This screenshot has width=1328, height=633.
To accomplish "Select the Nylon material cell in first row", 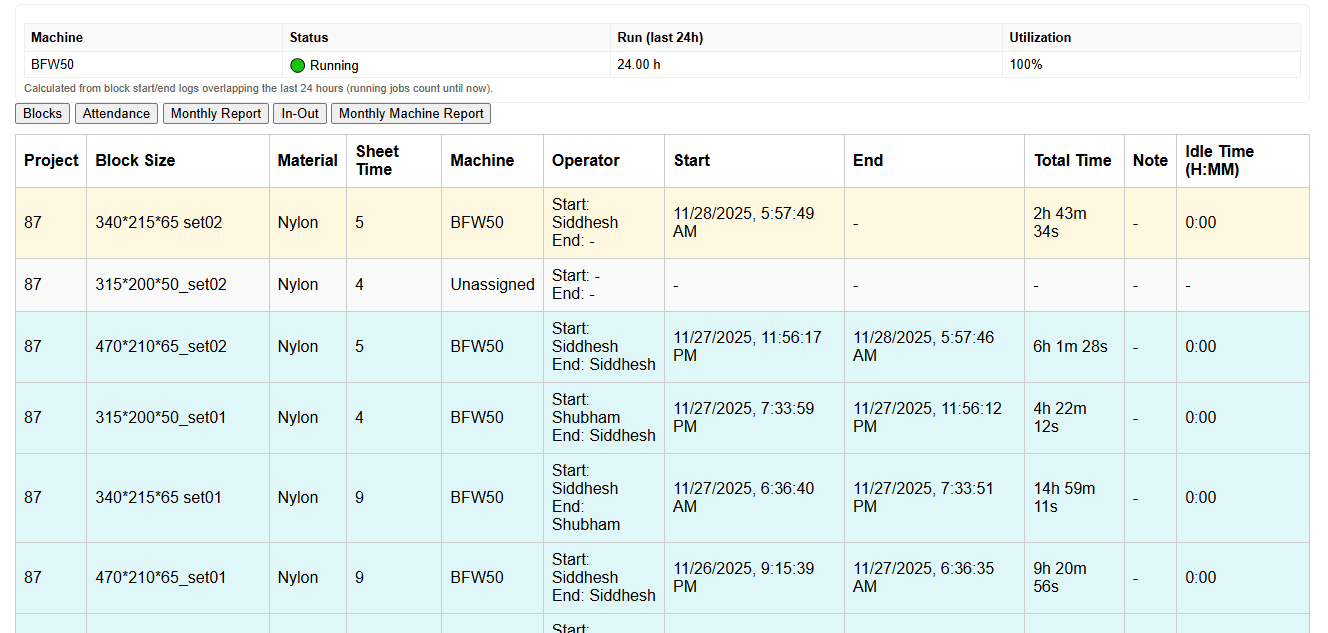I will pyautogui.click(x=297, y=222).
